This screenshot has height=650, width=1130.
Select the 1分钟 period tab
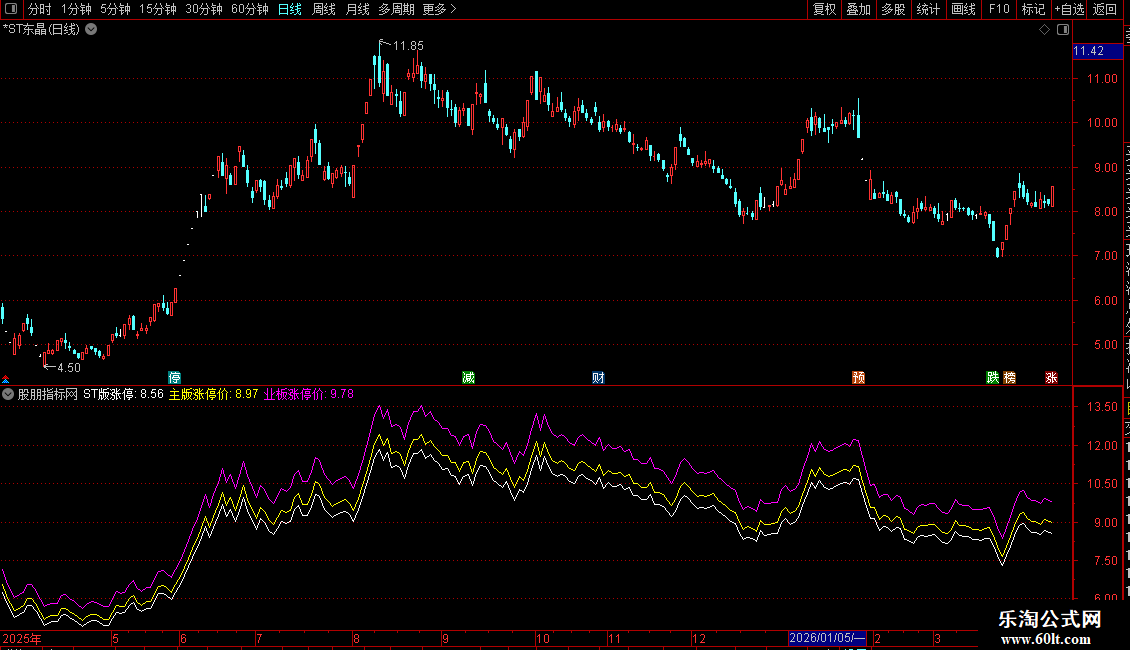tap(76, 9)
